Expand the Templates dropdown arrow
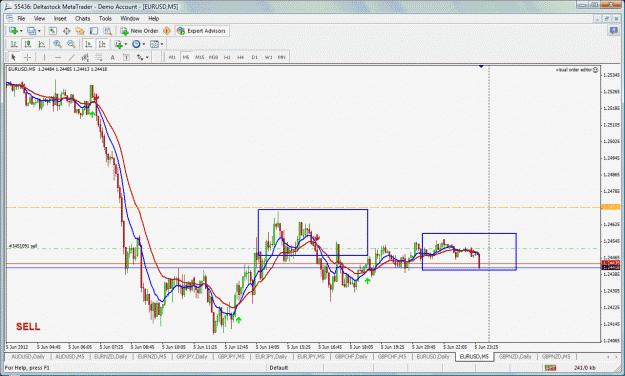The height and width of the screenshot is (376, 625). [x=161, y=44]
